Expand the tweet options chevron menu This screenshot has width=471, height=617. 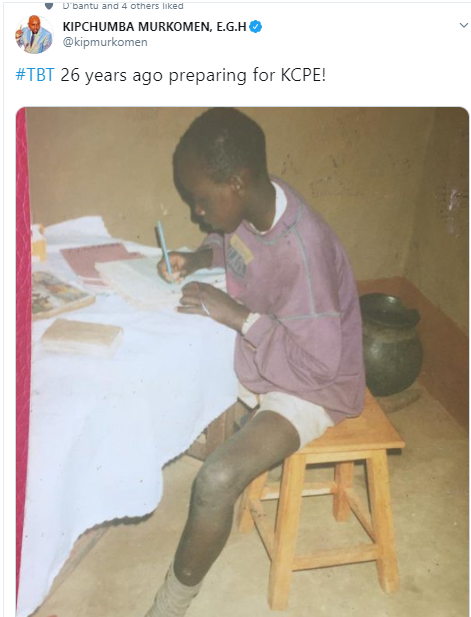point(464,26)
